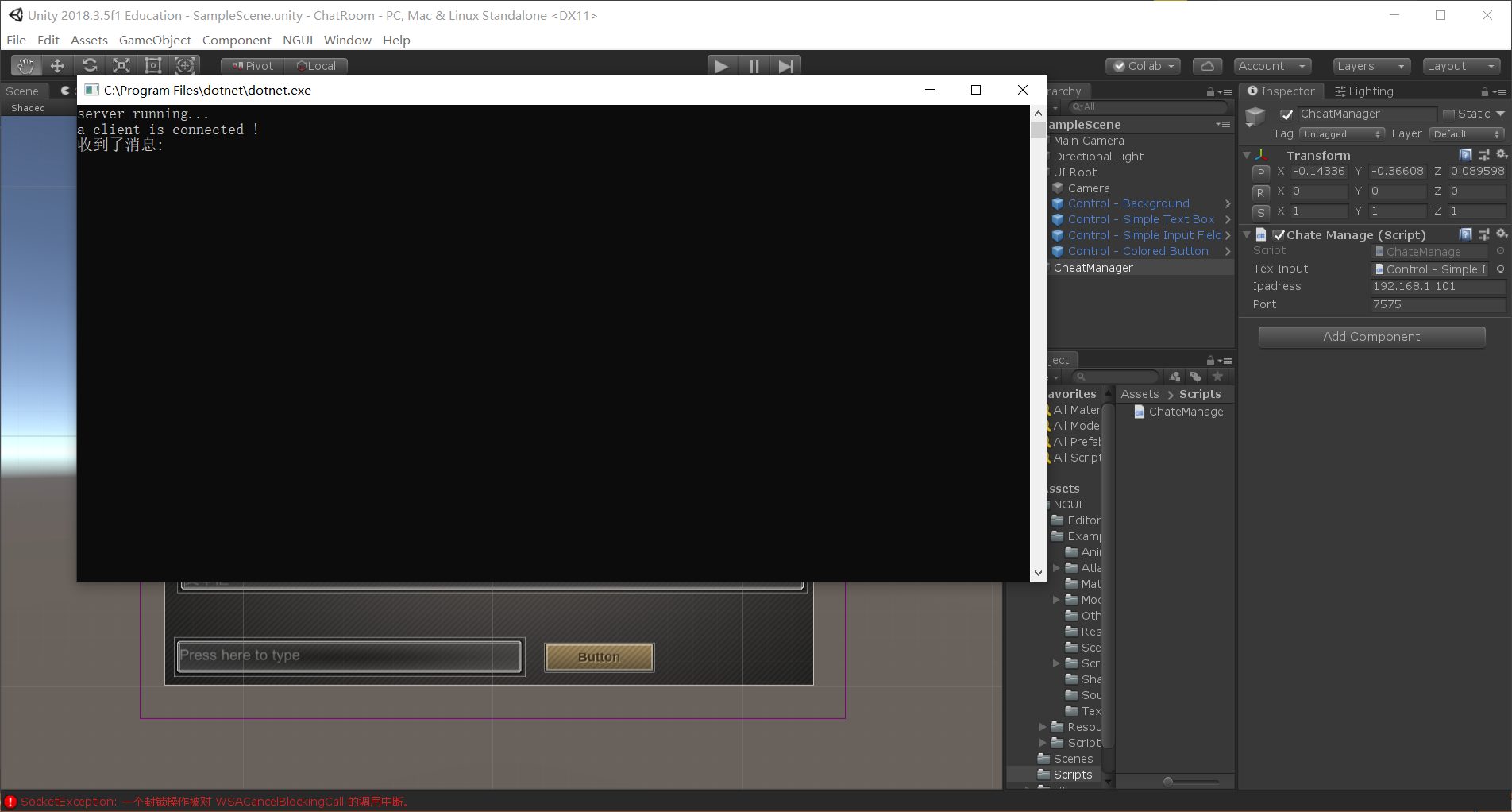
Task: Toggle Chate Manage script enabled checkbox
Action: click(1279, 235)
